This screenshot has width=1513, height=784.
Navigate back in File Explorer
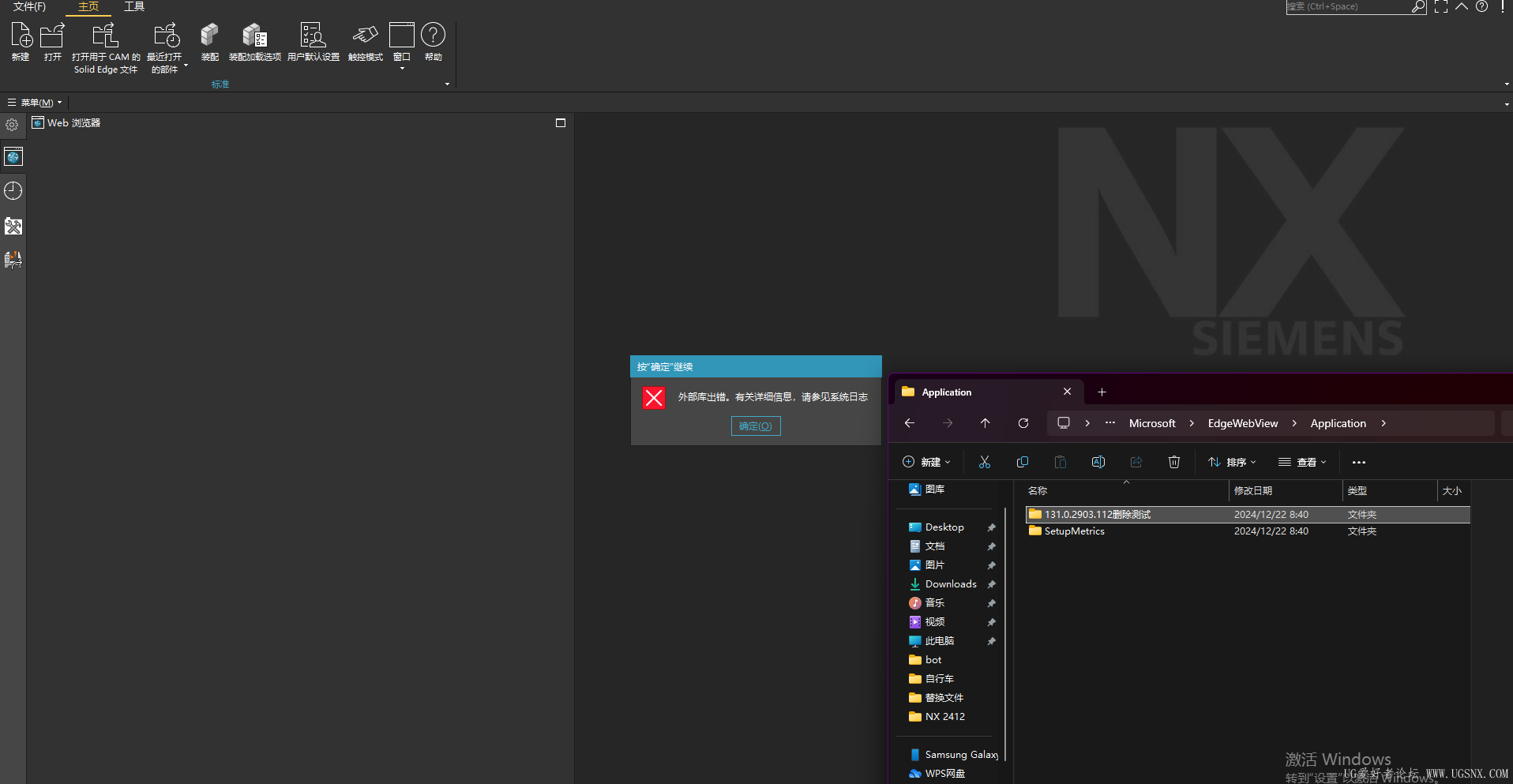910,423
